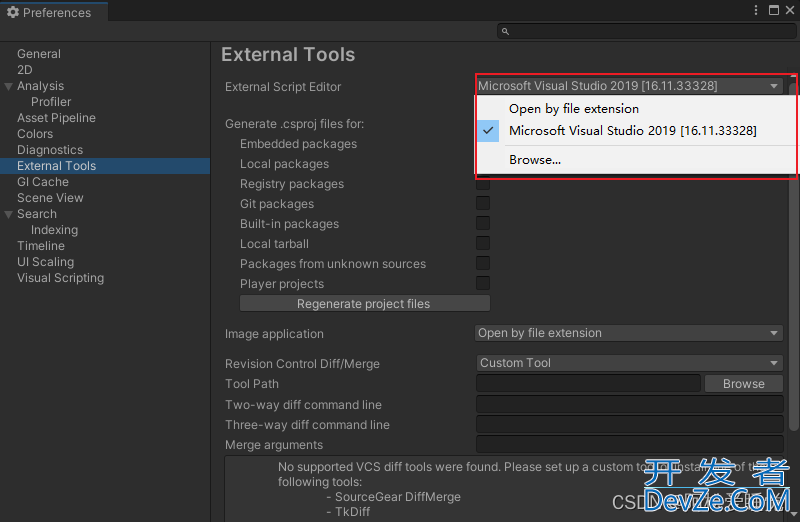Click the Merge arguments field
This screenshot has width=800, height=522.
[x=630, y=444]
